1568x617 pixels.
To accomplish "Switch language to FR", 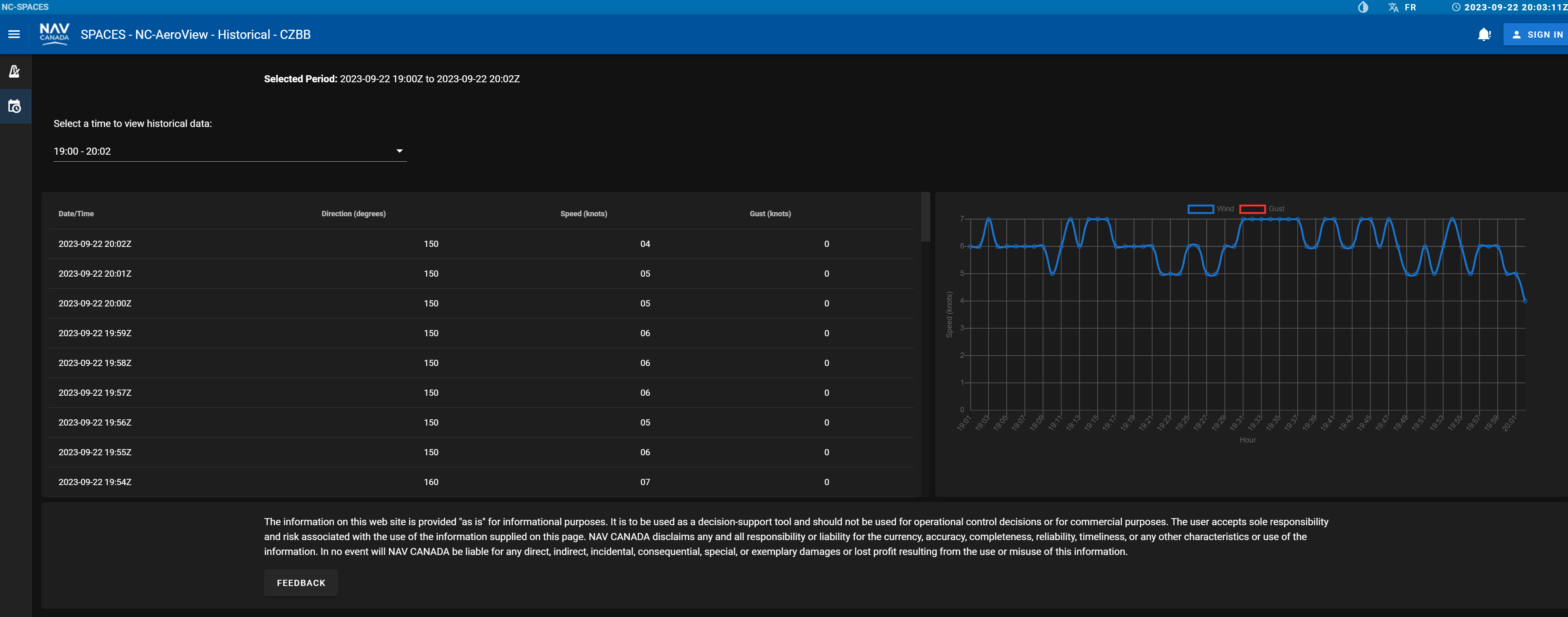I will (x=1411, y=7).
